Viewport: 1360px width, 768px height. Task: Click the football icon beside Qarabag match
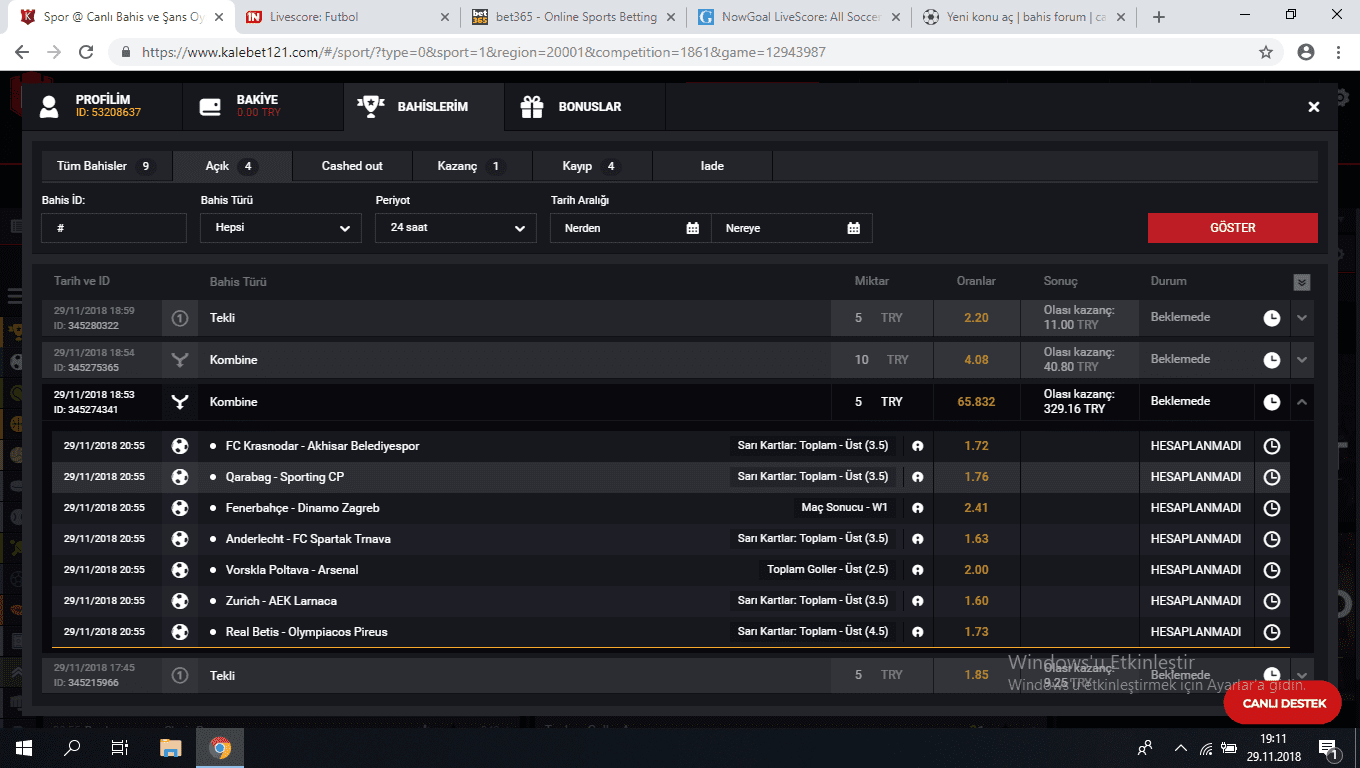coord(180,477)
